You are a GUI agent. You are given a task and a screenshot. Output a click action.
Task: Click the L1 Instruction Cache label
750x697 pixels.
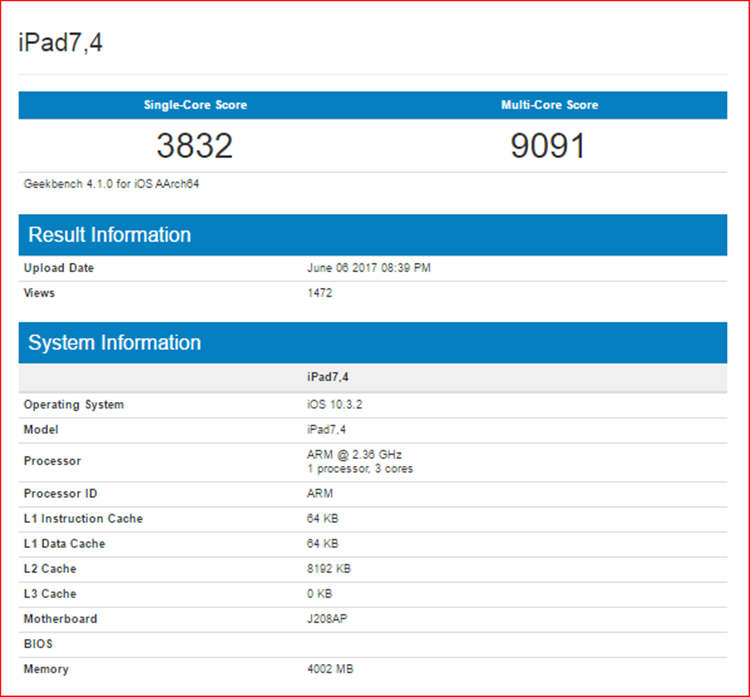[x=83, y=519]
